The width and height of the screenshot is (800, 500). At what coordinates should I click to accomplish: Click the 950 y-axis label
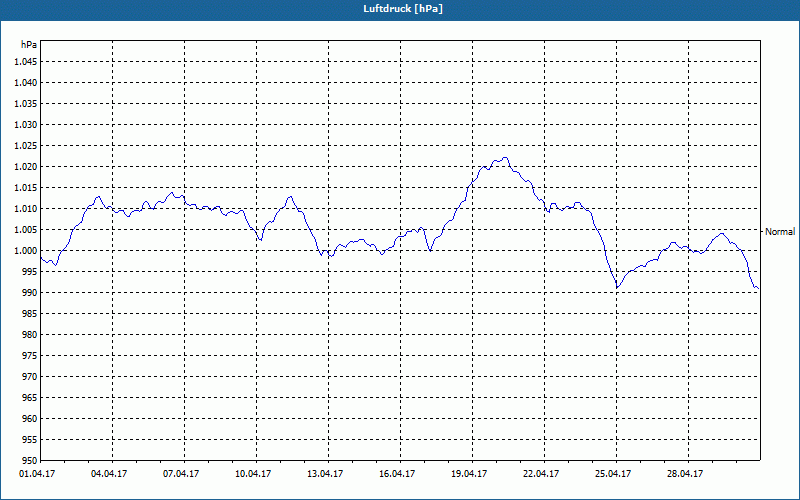[31, 460]
